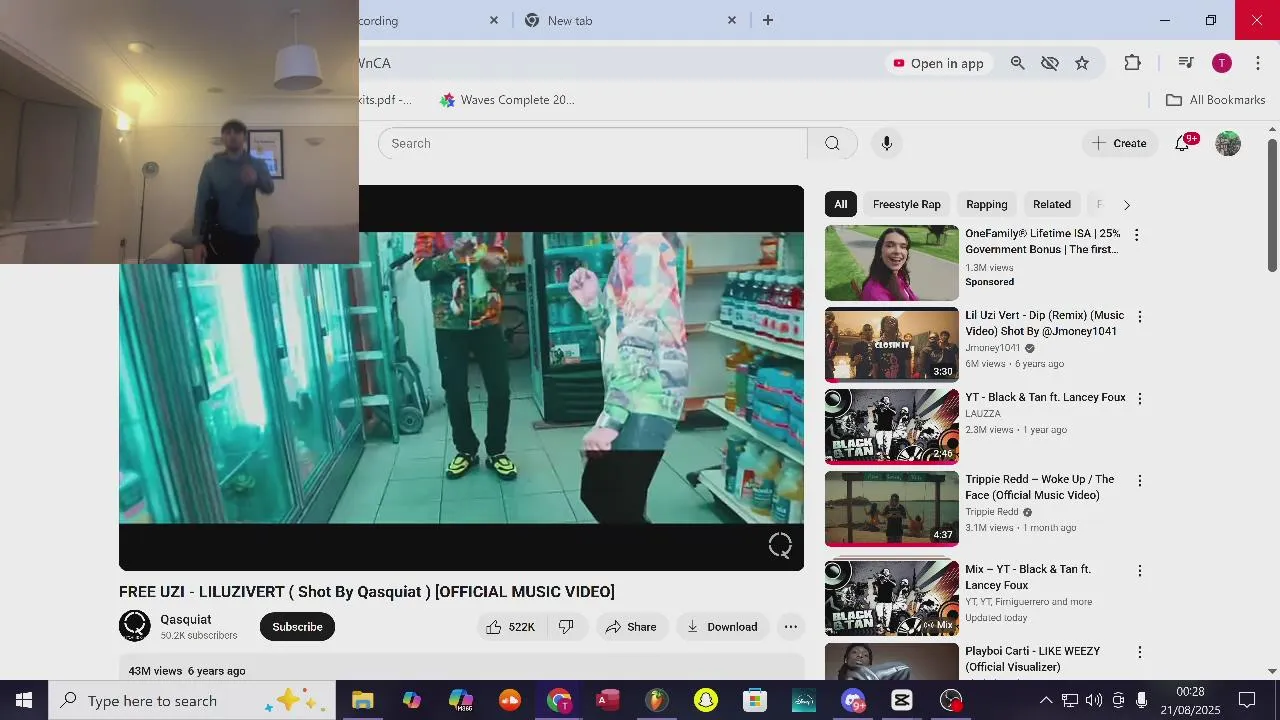Open FL Studio from the taskbar
1280x720 pixels.
tap(656, 700)
